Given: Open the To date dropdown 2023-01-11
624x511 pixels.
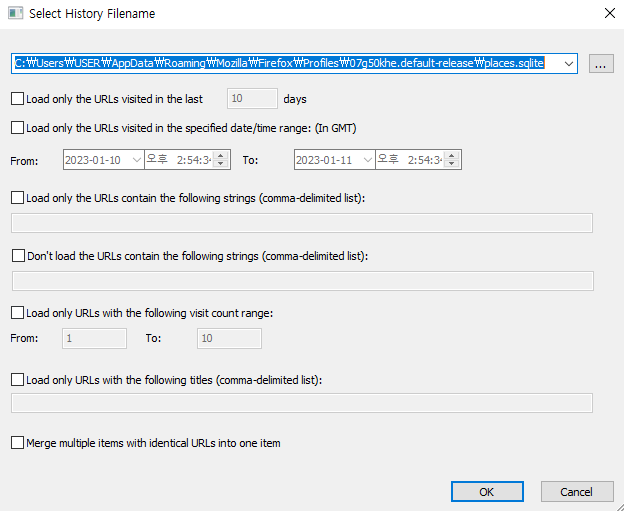Looking at the screenshot, I should tap(367, 160).
